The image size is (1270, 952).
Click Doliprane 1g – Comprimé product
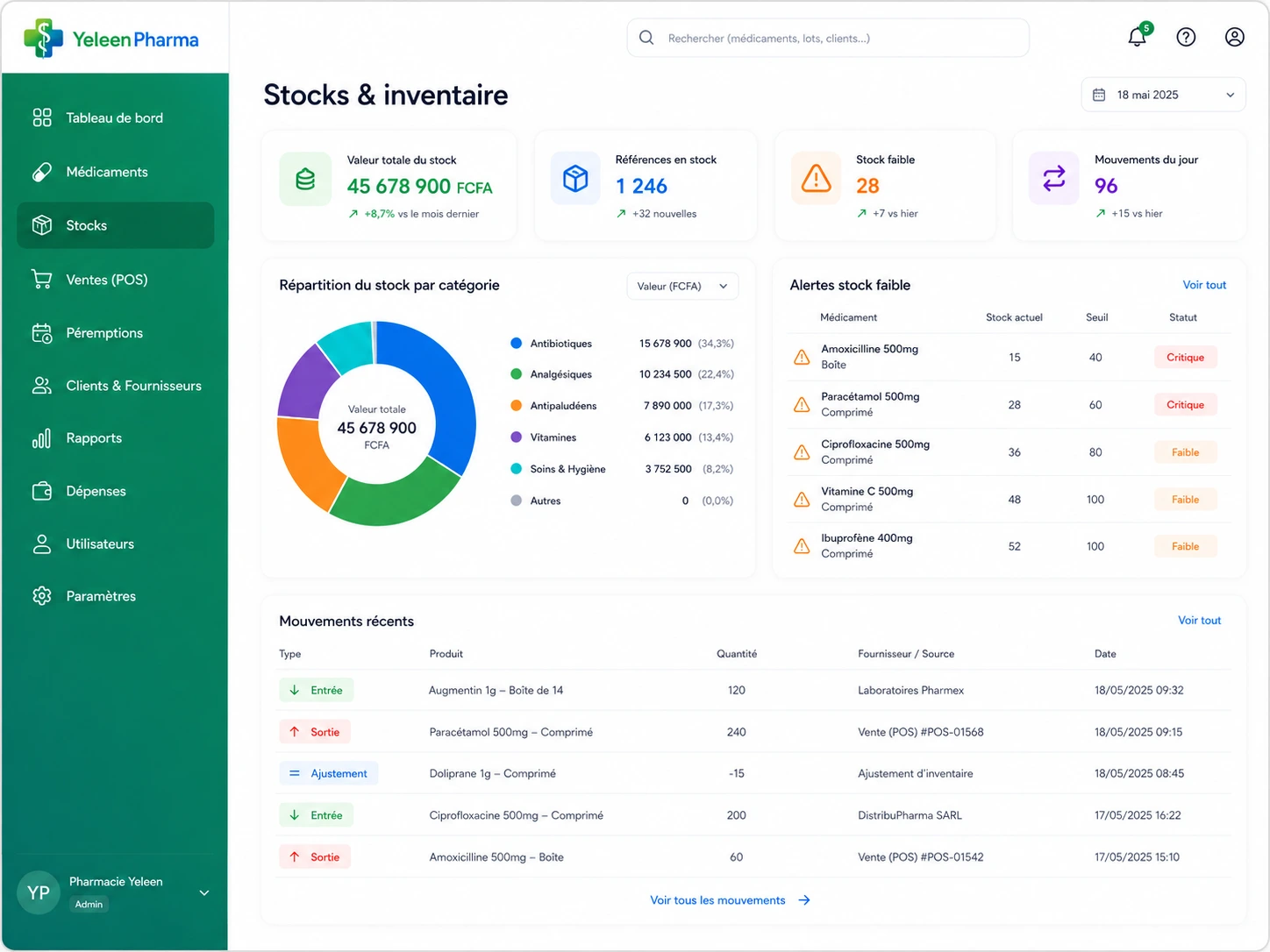coord(493,773)
